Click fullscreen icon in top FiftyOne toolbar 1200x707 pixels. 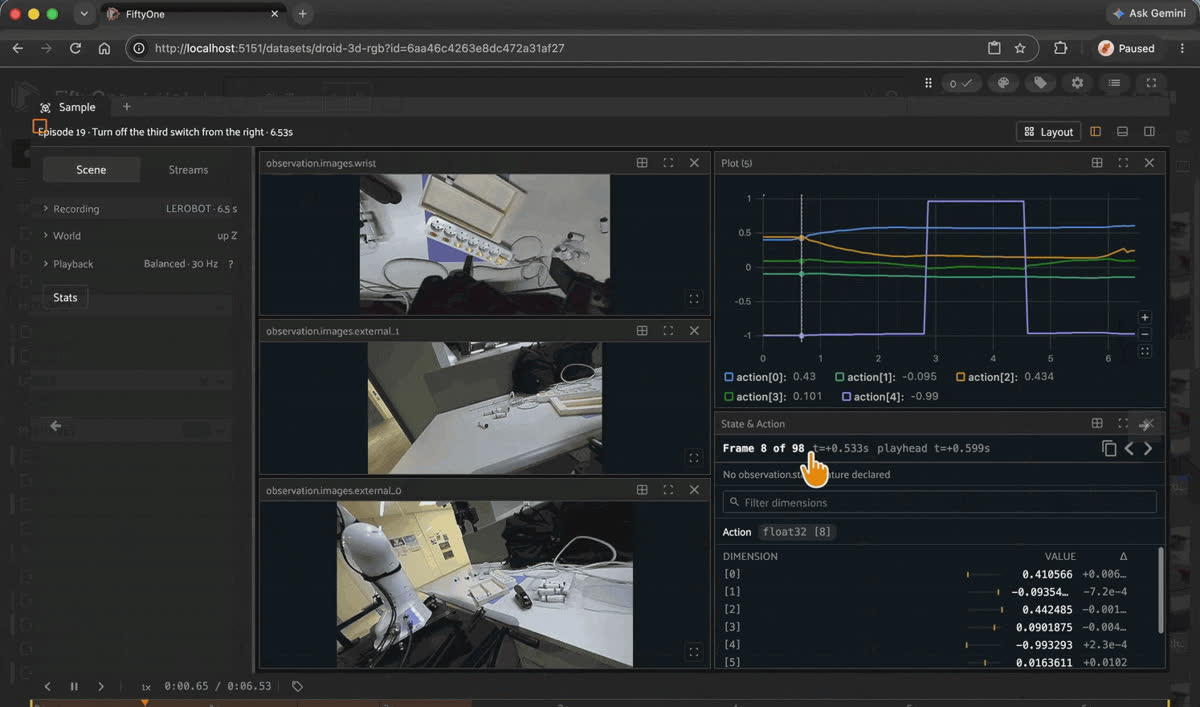pyautogui.click(x=1151, y=83)
